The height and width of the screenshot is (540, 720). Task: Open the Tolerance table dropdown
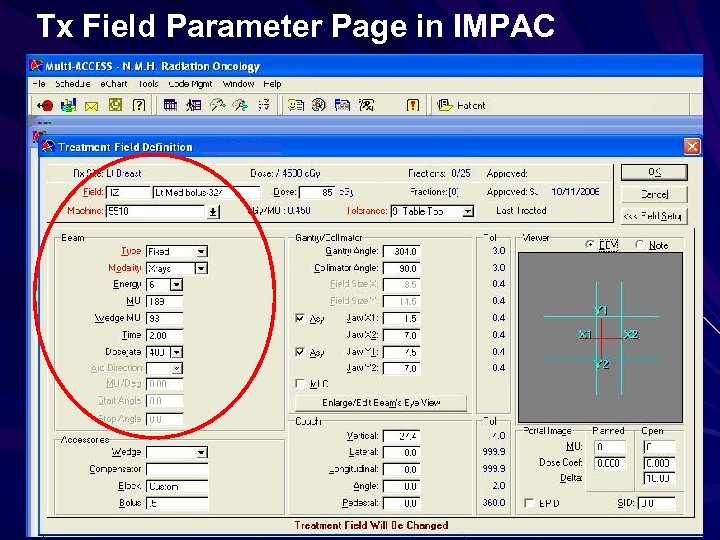click(467, 212)
